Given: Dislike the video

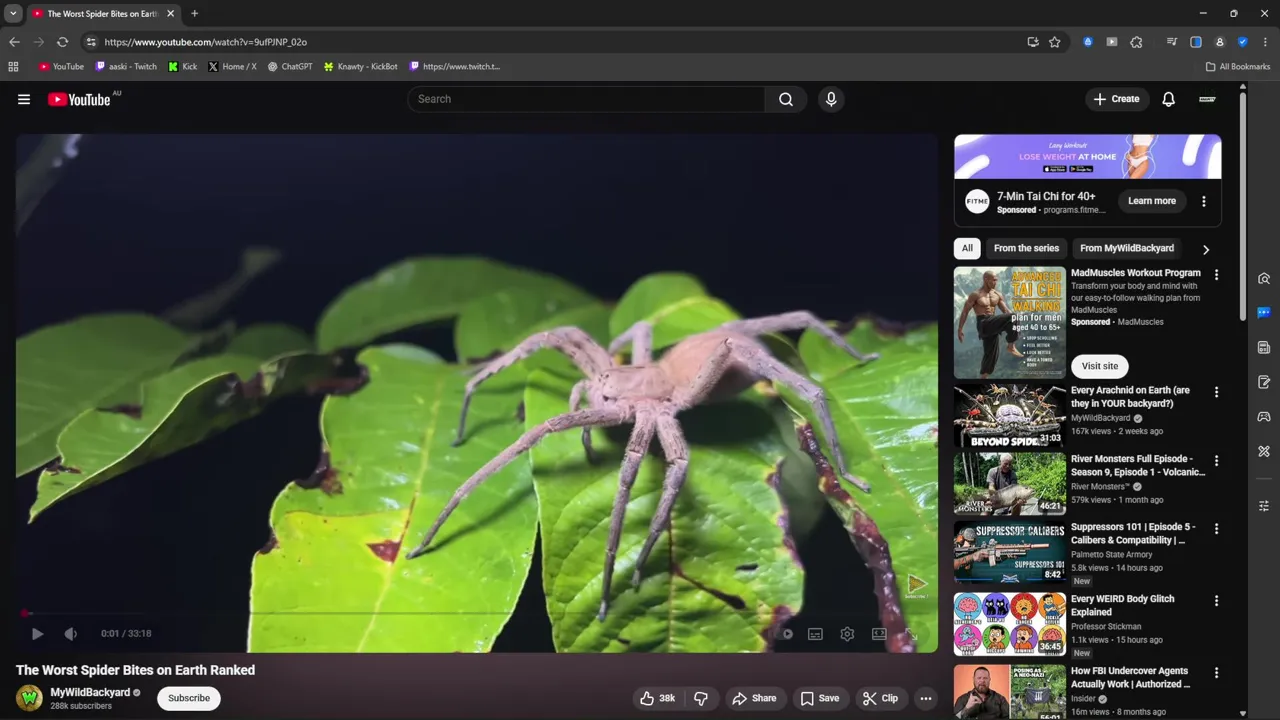Looking at the screenshot, I should pos(701,698).
